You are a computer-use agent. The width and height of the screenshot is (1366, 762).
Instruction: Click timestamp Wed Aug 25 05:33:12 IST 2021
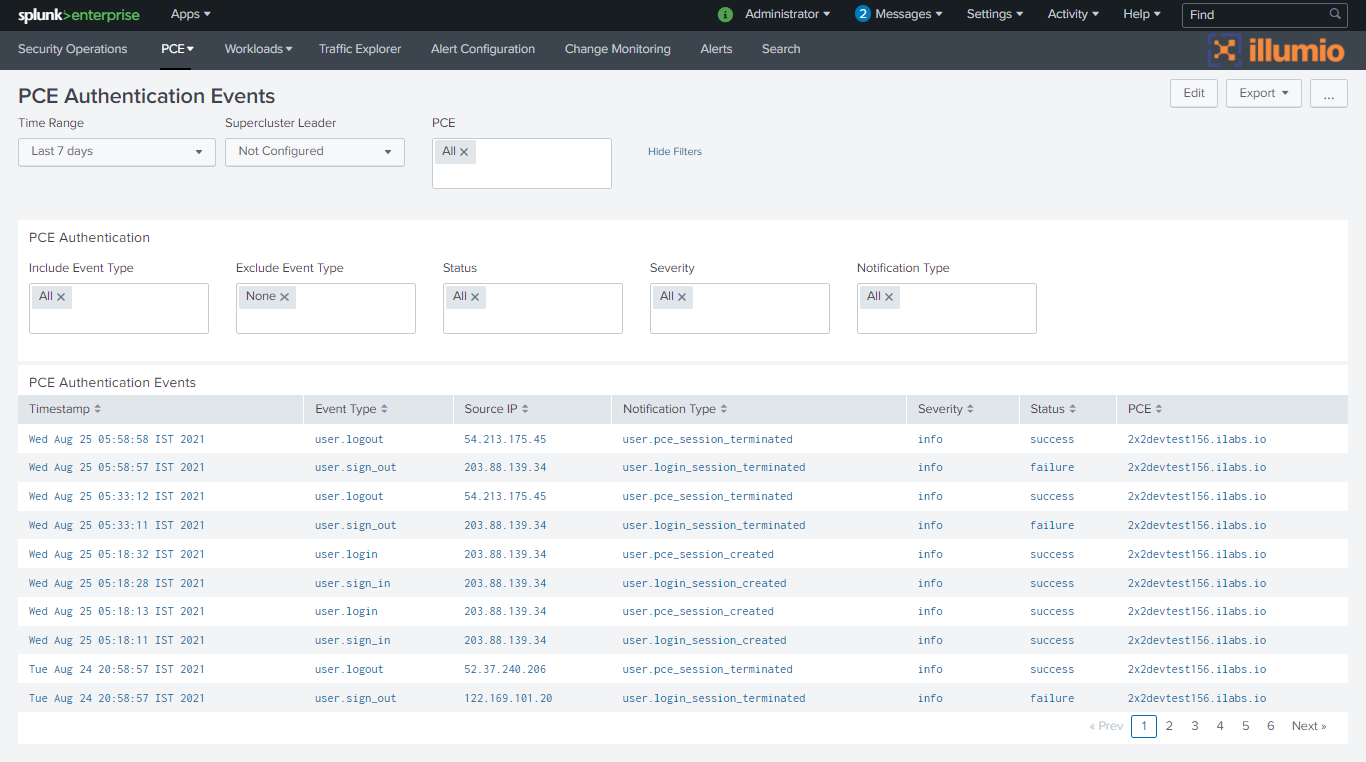(117, 496)
